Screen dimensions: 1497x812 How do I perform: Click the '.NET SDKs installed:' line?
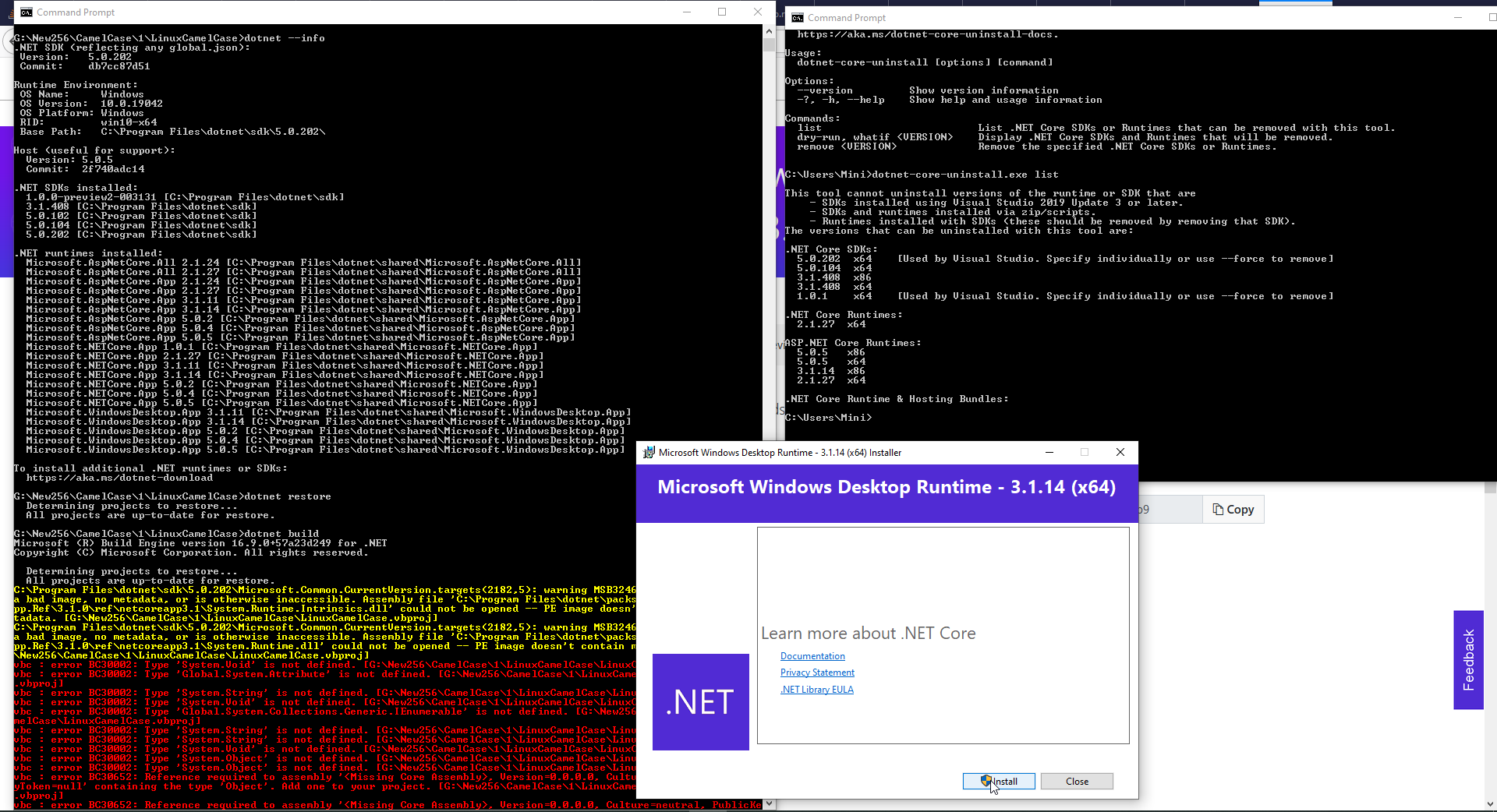coord(76,188)
